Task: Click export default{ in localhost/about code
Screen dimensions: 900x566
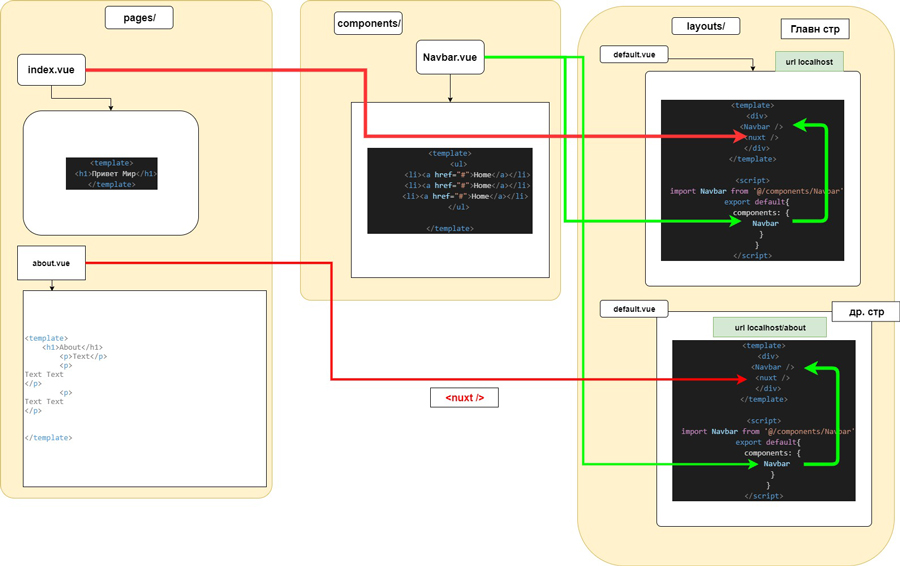Action: pos(768,443)
